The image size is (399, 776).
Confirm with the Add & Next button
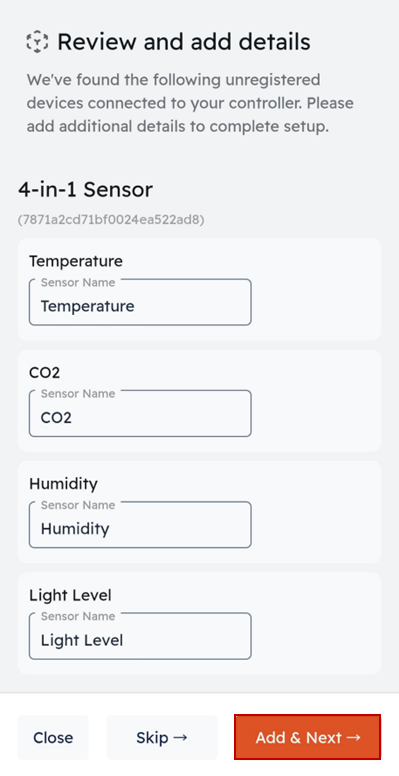click(x=307, y=737)
